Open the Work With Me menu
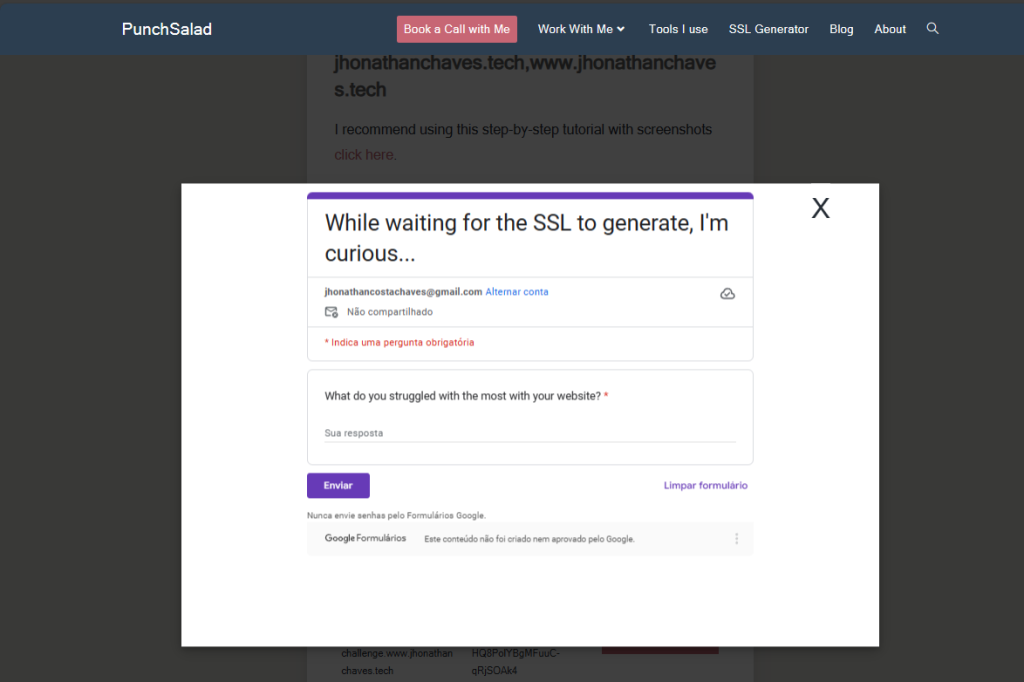This screenshot has height=682, width=1024. click(x=581, y=29)
